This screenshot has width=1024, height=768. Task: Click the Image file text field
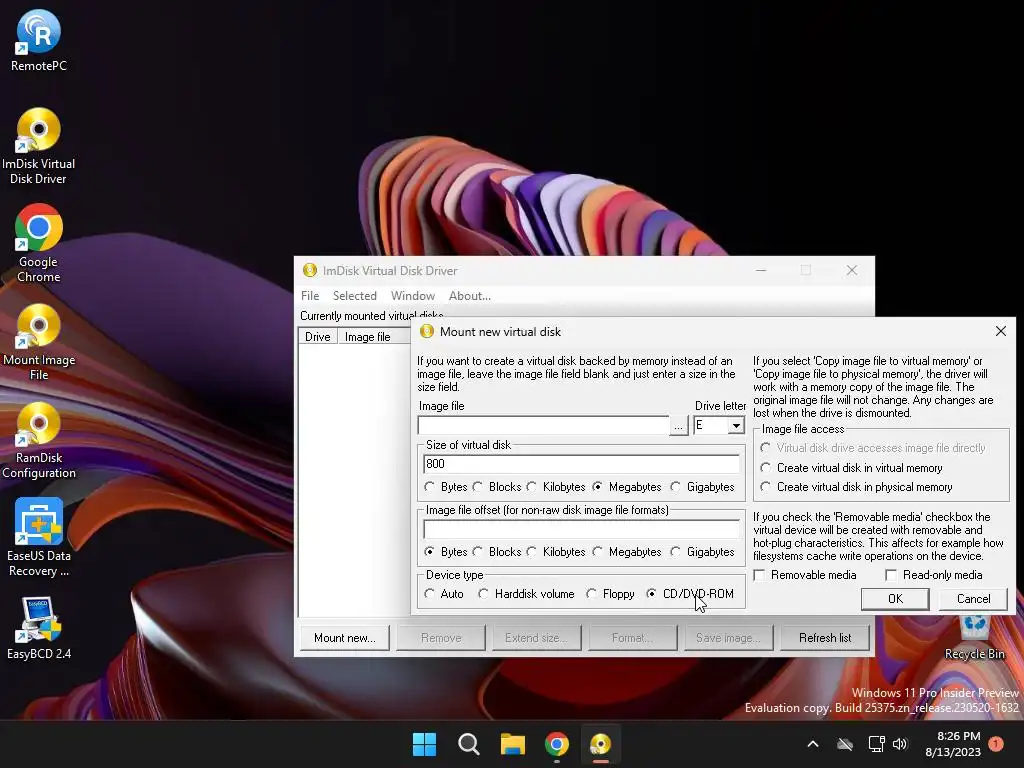tap(543, 425)
